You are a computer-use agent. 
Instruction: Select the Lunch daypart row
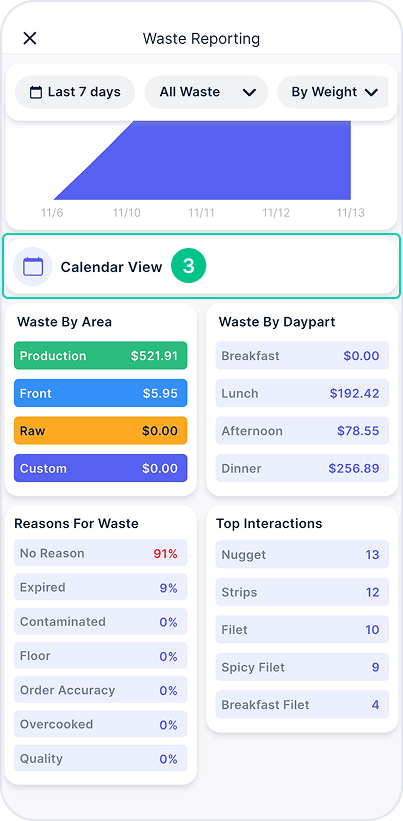click(x=302, y=393)
